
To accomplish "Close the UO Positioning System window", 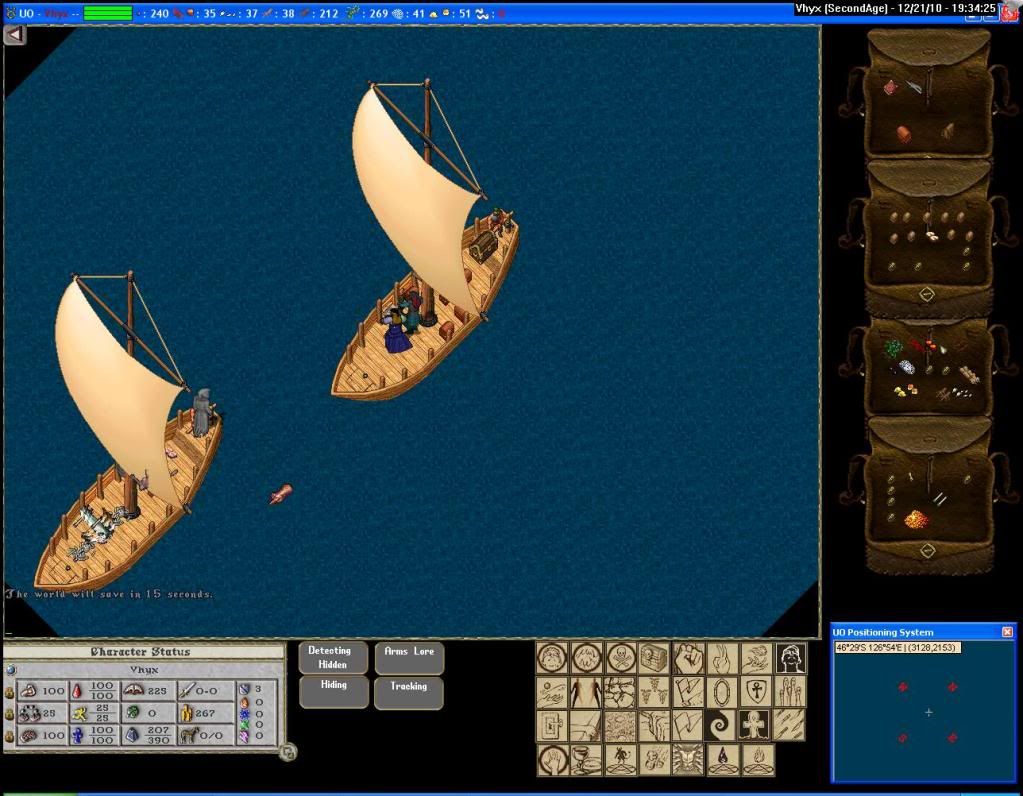I will pyautogui.click(x=1007, y=632).
